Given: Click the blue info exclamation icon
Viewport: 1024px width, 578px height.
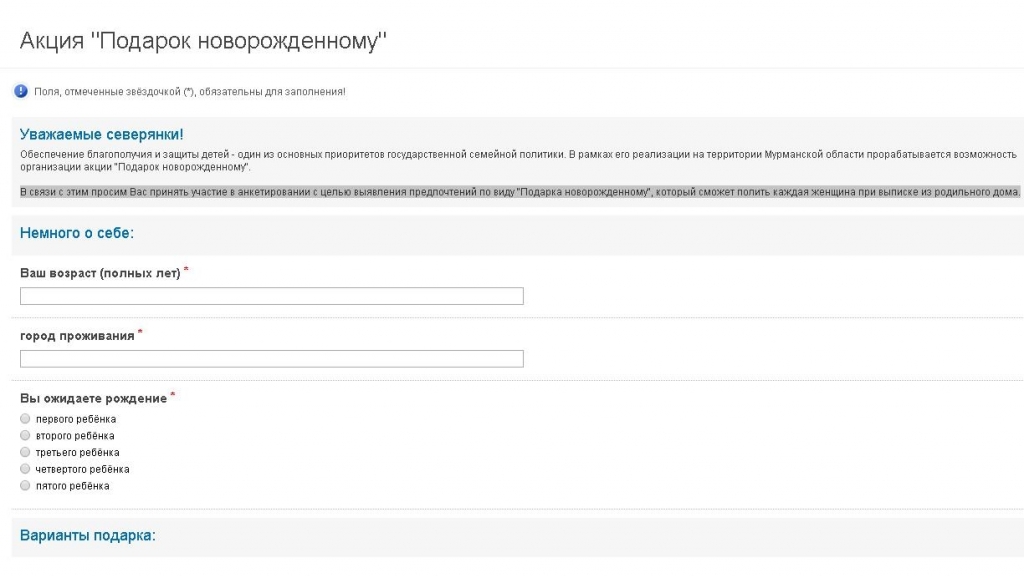Looking at the screenshot, I should pos(21,91).
